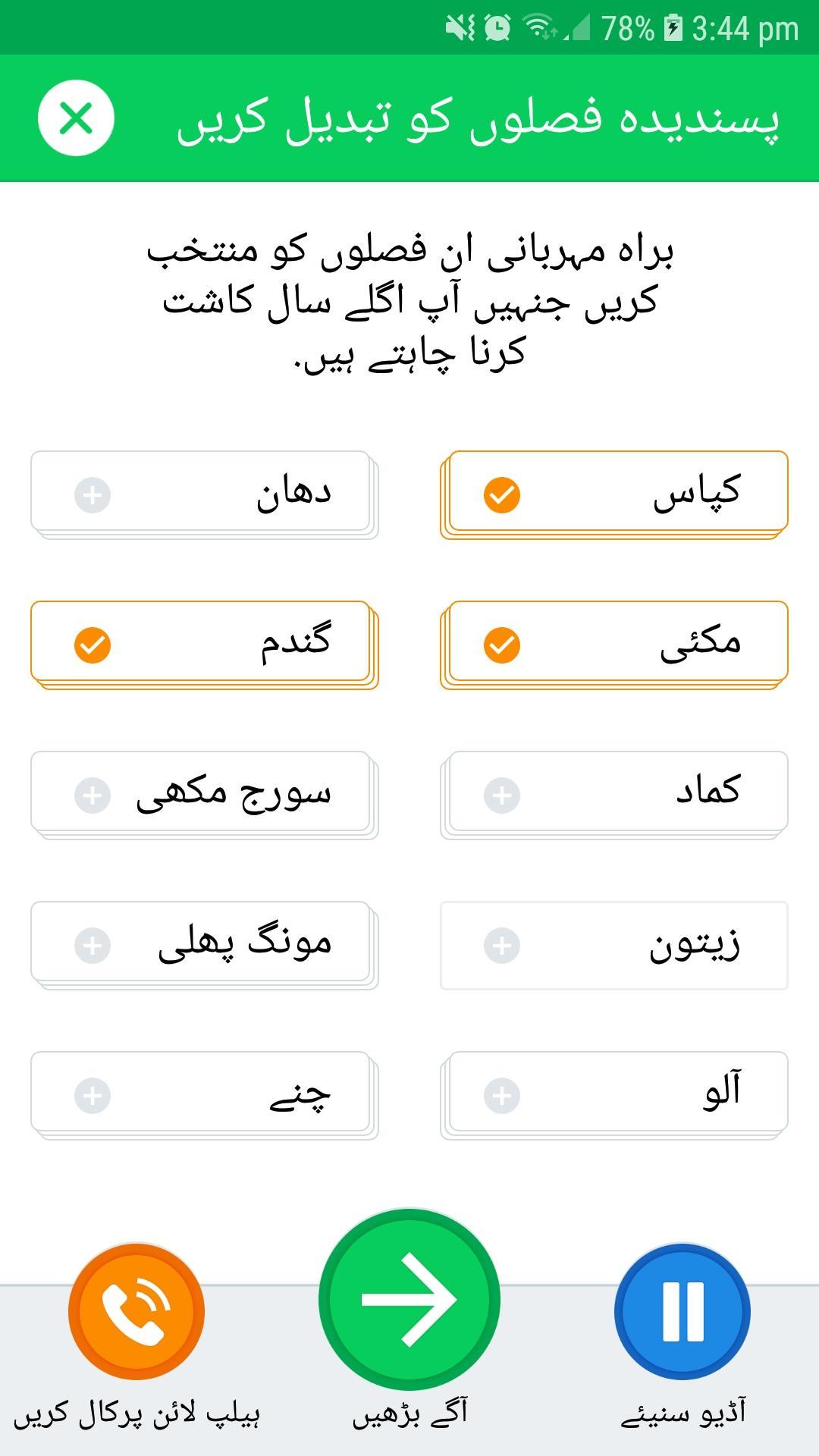Add آلو (potato) via plus icon
Image resolution: width=819 pixels, height=1456 pixels.
click(502, 1096)
